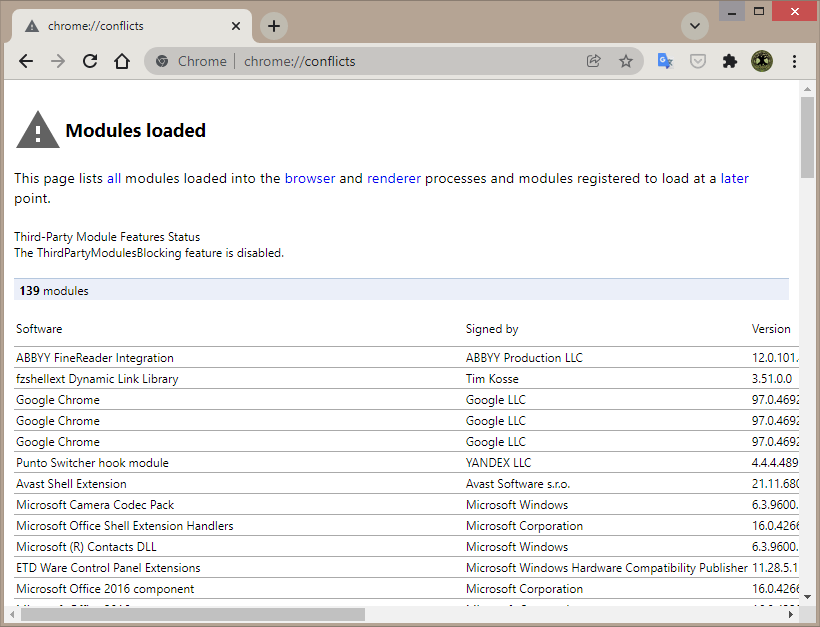Viewport: 820px width, 627px height.
Task: Click the scroll left arrow
Action: click(x=11, y=614)
